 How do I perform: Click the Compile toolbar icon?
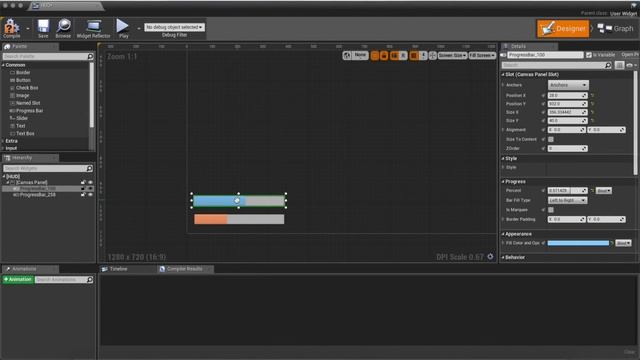click(x=11, y=28)
